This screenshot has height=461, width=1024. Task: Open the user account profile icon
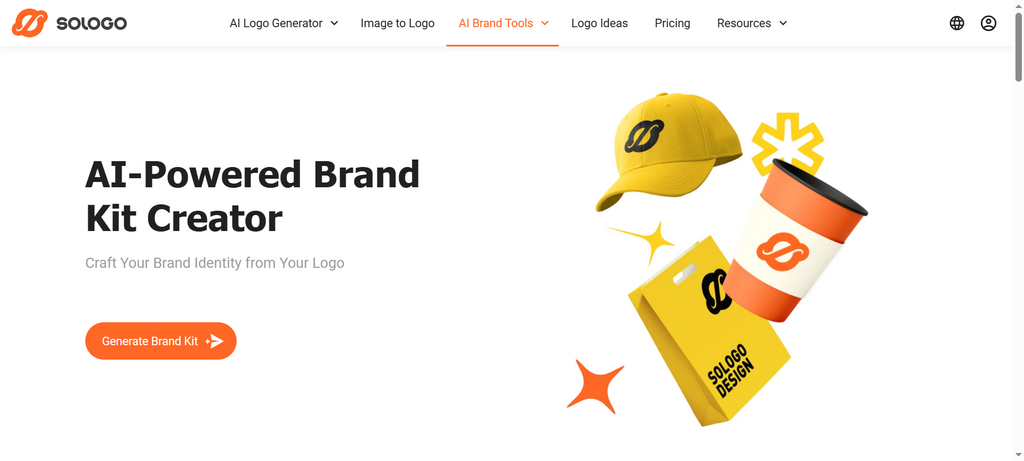pos(988,24)
